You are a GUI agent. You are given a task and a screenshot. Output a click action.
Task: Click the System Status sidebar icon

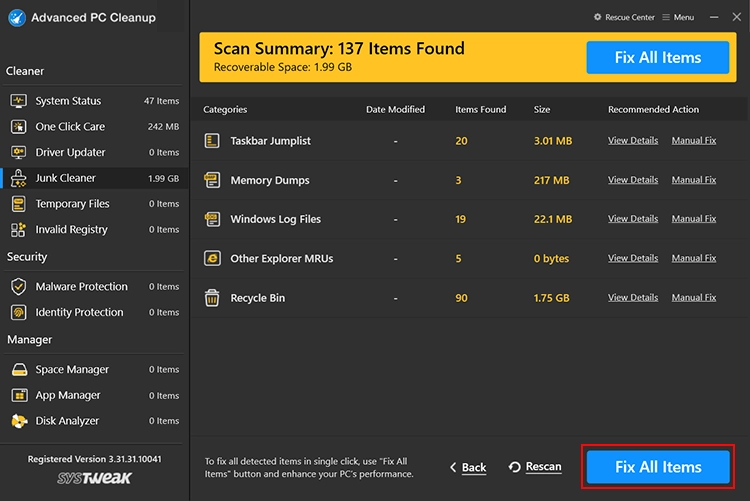[x=18, y=101]
